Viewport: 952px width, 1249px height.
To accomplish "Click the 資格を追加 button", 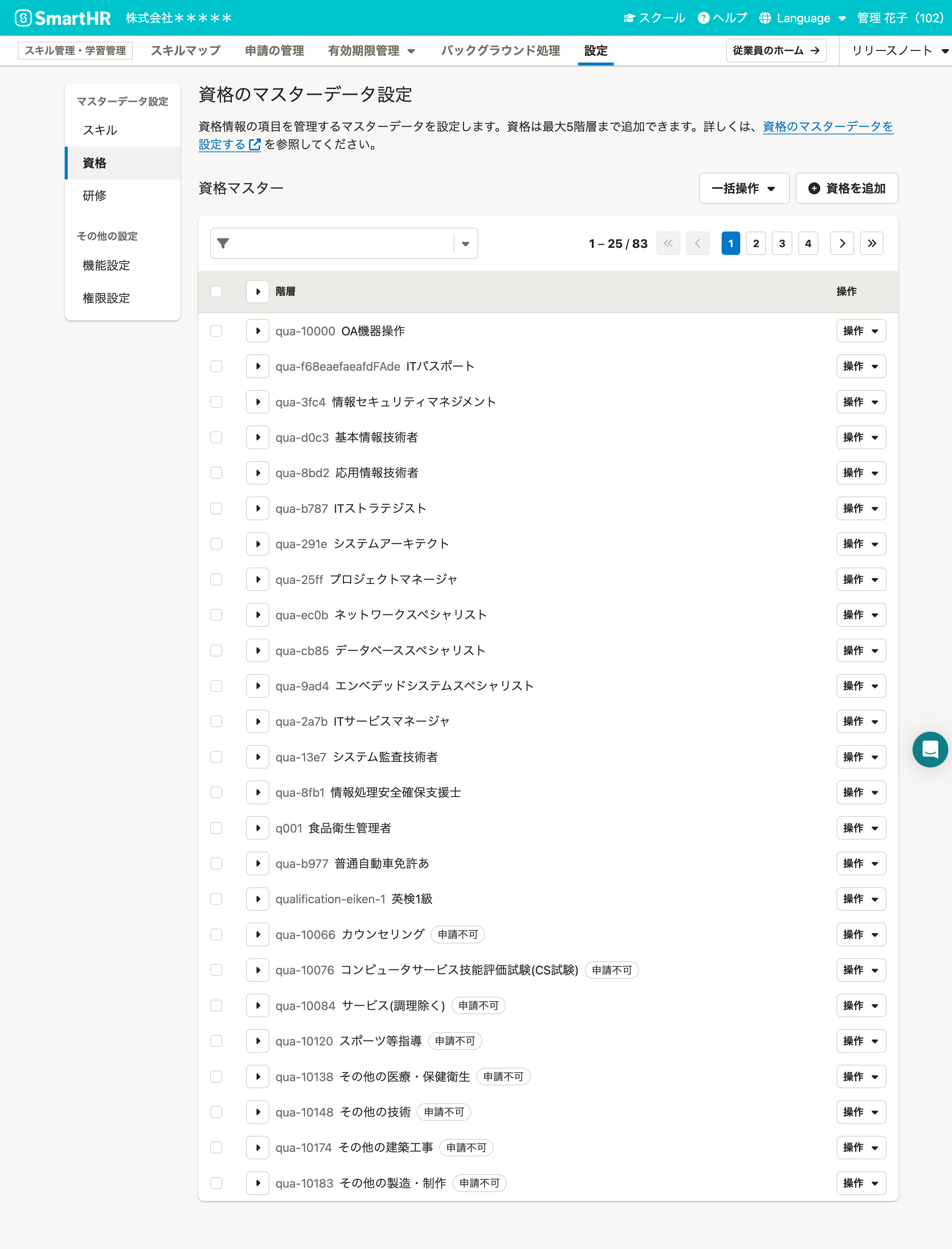I will (847, 188).
